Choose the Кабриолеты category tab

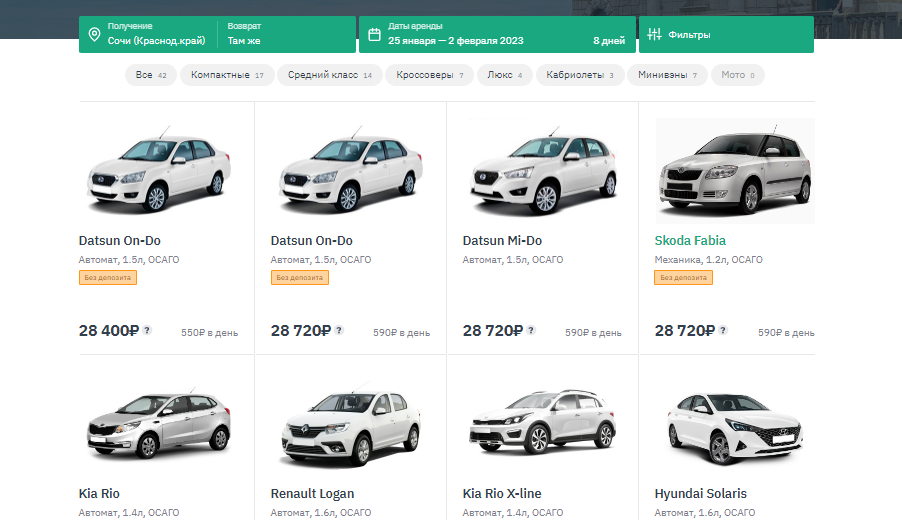(x=580, y=75)
